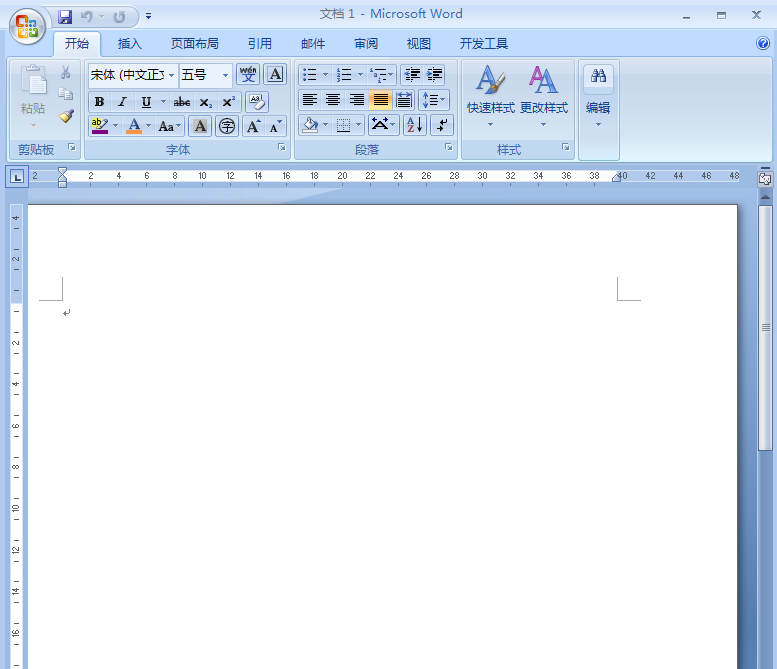Click the vertical scrollbar thumb
Viewport: 777px width, 669px height.
click(x=766, y=328)
